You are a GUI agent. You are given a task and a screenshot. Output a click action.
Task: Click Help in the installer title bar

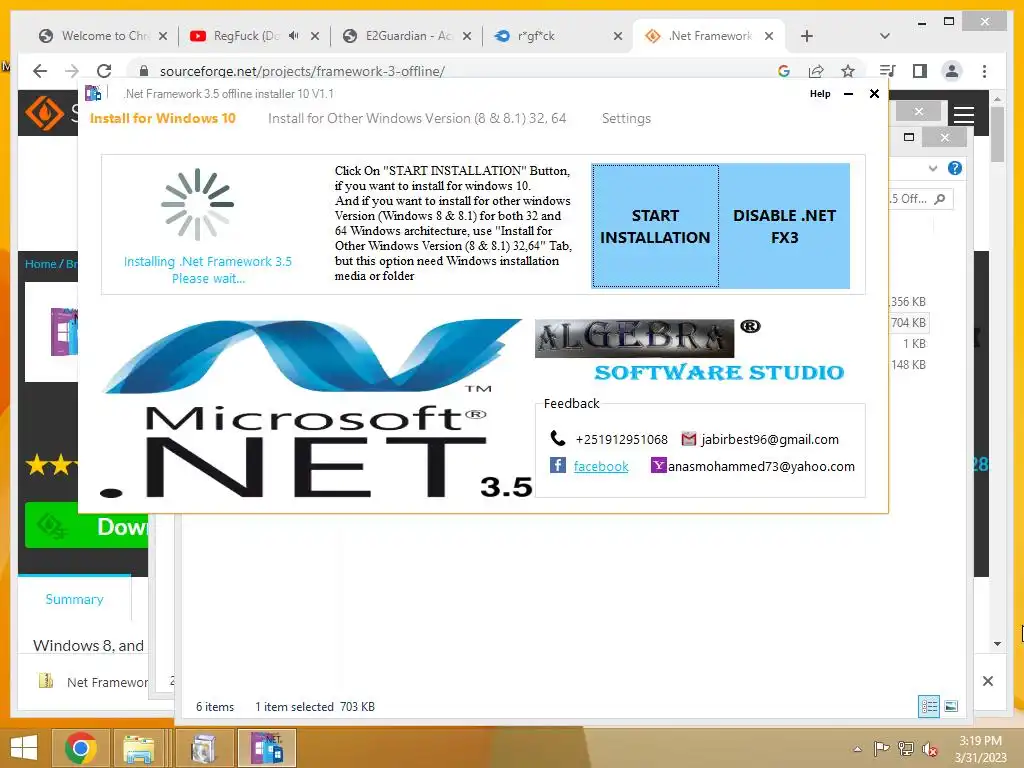820,94
